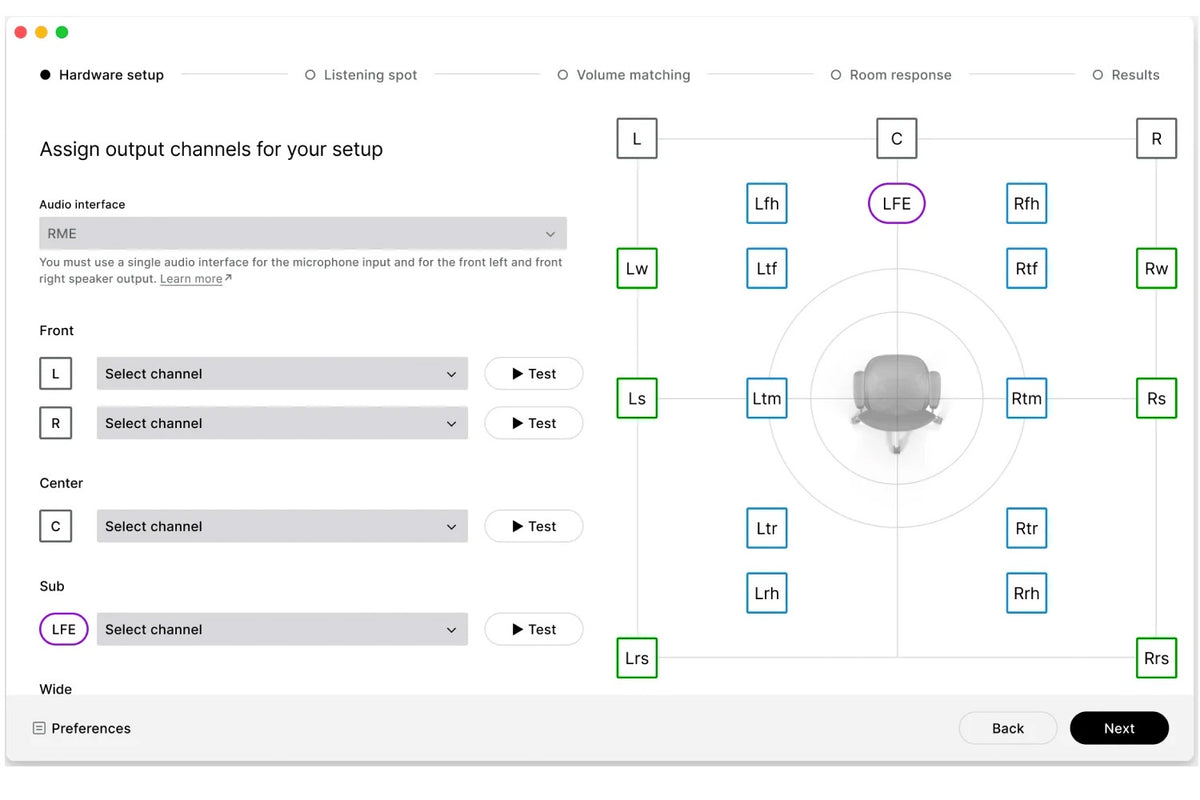
Task: Select the Rtf top front speaker
Action: click(1027, 269)
